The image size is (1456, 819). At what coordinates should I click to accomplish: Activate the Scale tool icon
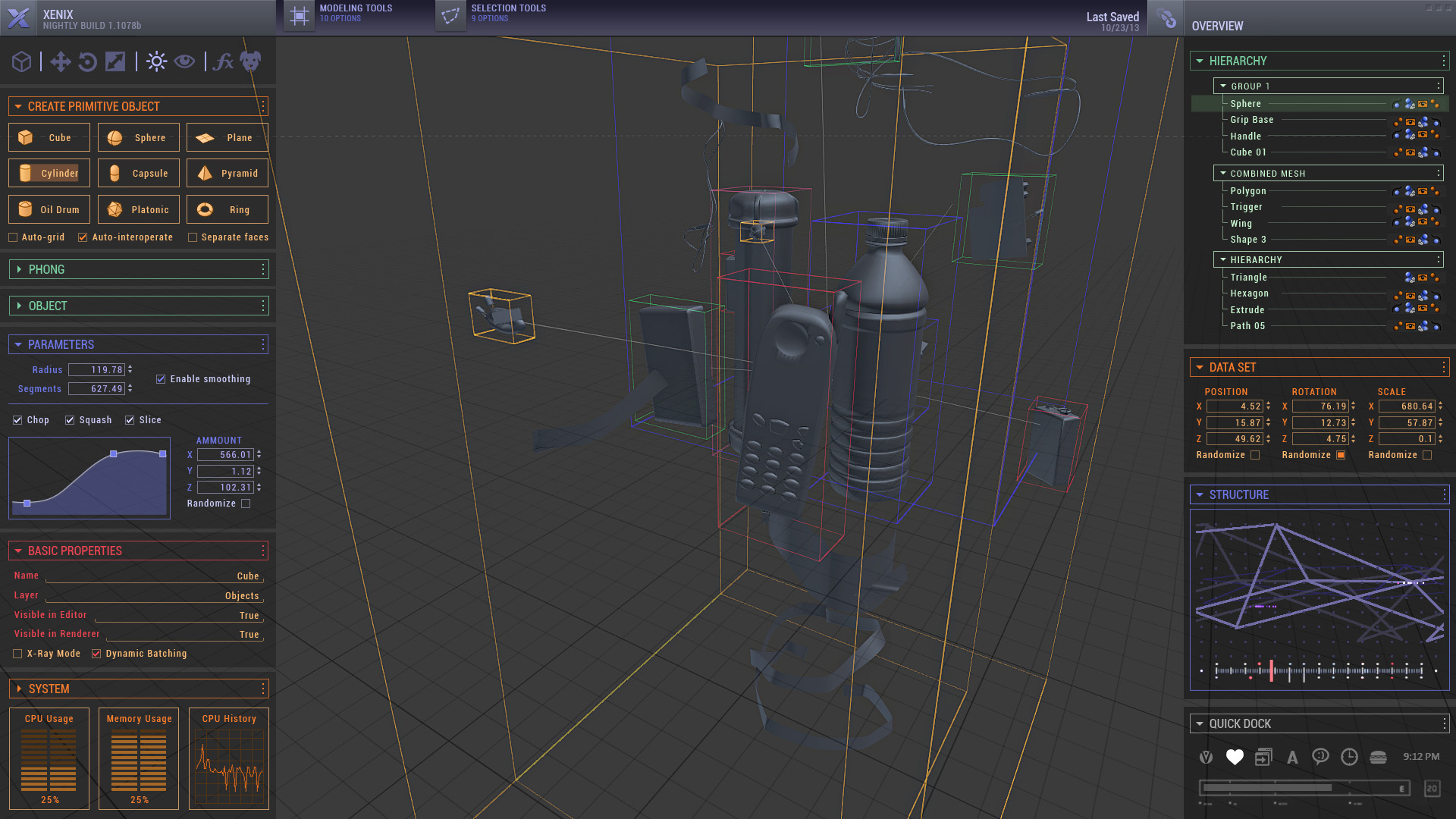(x=115, y=61)
